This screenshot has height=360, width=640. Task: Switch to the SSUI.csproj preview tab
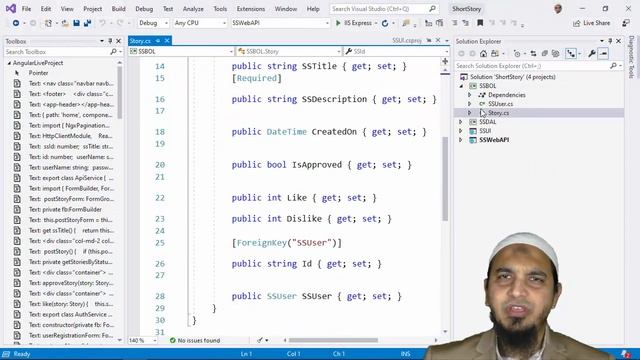point(407,40)
